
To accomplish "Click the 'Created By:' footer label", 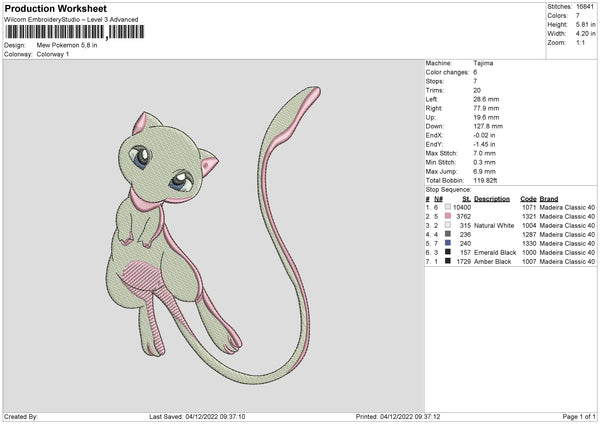I will [x=21, y=417].
